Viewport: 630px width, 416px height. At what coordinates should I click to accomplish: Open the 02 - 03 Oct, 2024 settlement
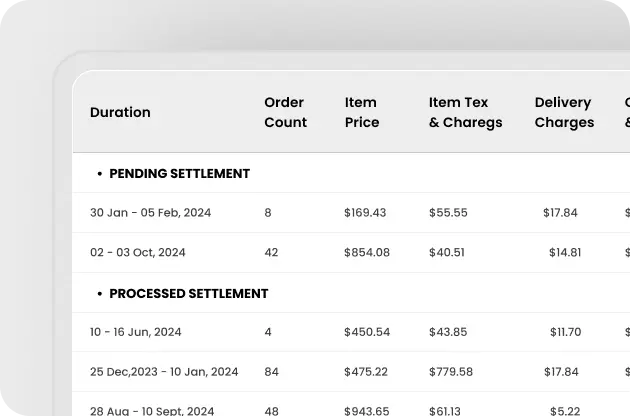coord(138,253)
